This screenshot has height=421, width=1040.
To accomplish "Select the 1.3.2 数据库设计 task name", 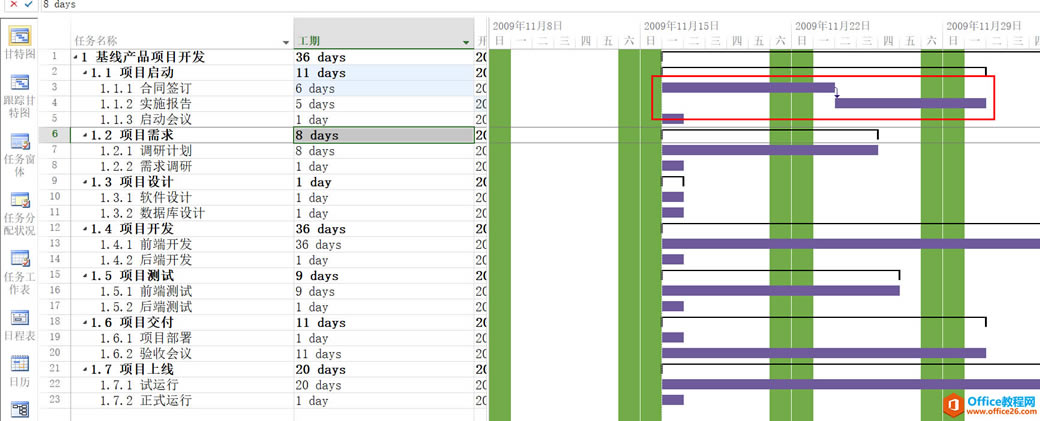I will pyautogui.click(x=153, y=213).
